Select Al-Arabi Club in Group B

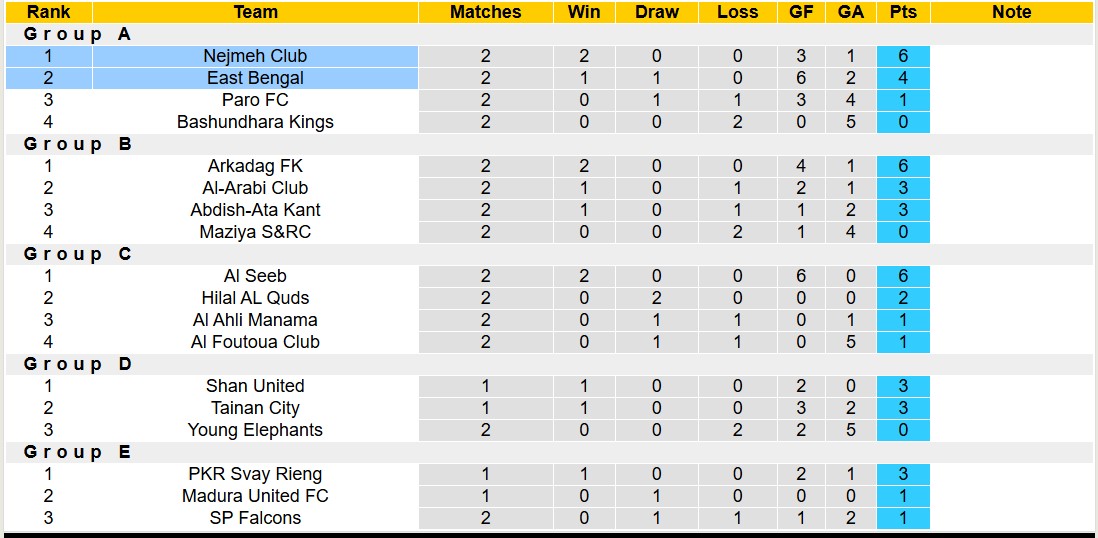[255, 188]
